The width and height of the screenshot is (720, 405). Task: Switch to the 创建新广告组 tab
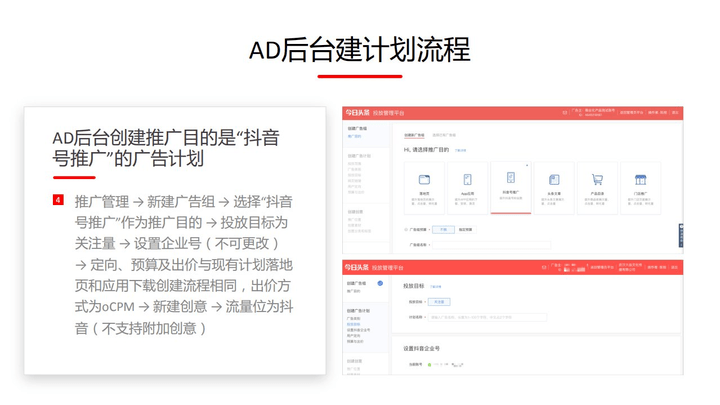(414, 134)
